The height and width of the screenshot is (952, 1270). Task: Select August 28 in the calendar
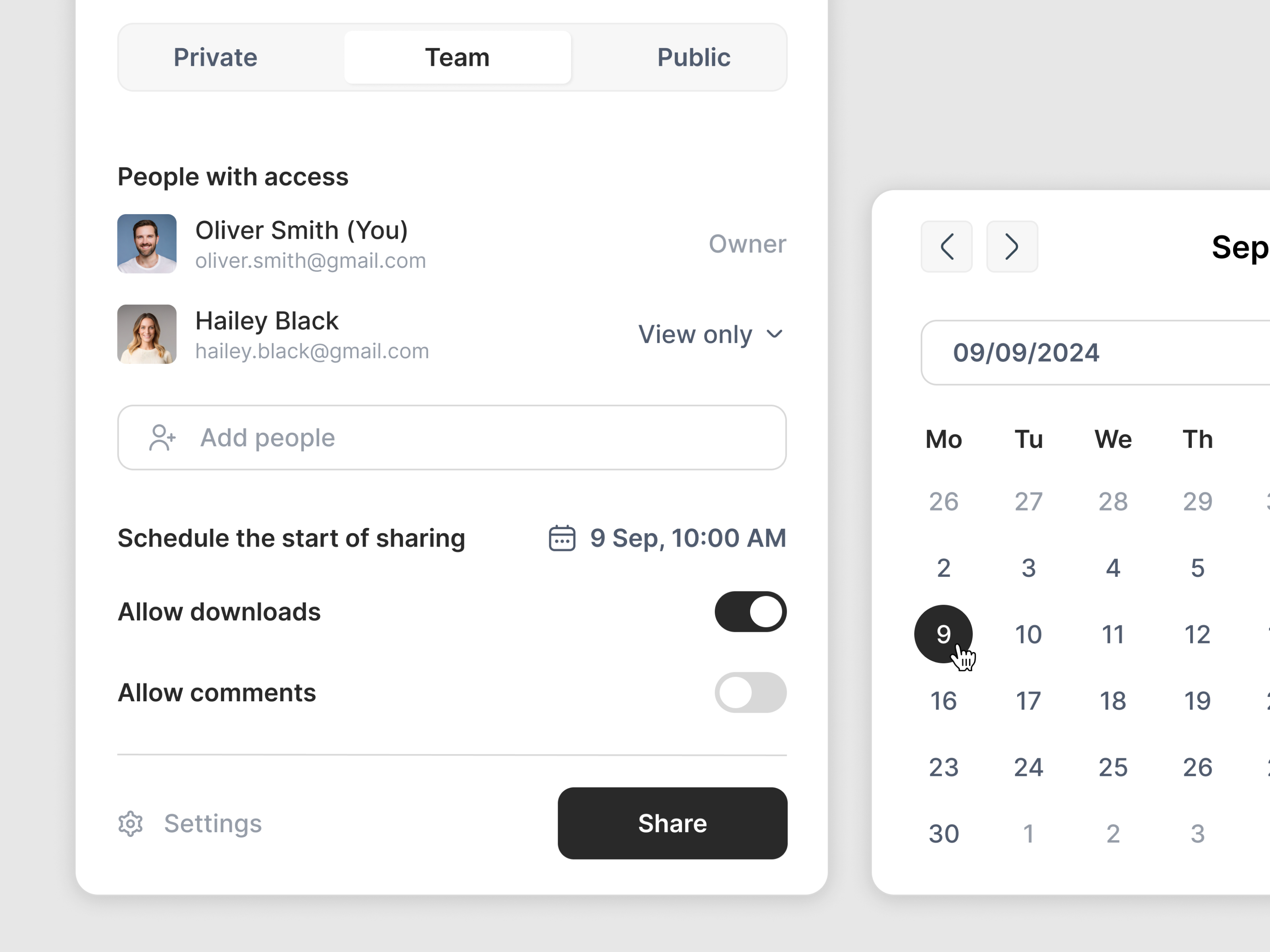[x=1113, y=501]
